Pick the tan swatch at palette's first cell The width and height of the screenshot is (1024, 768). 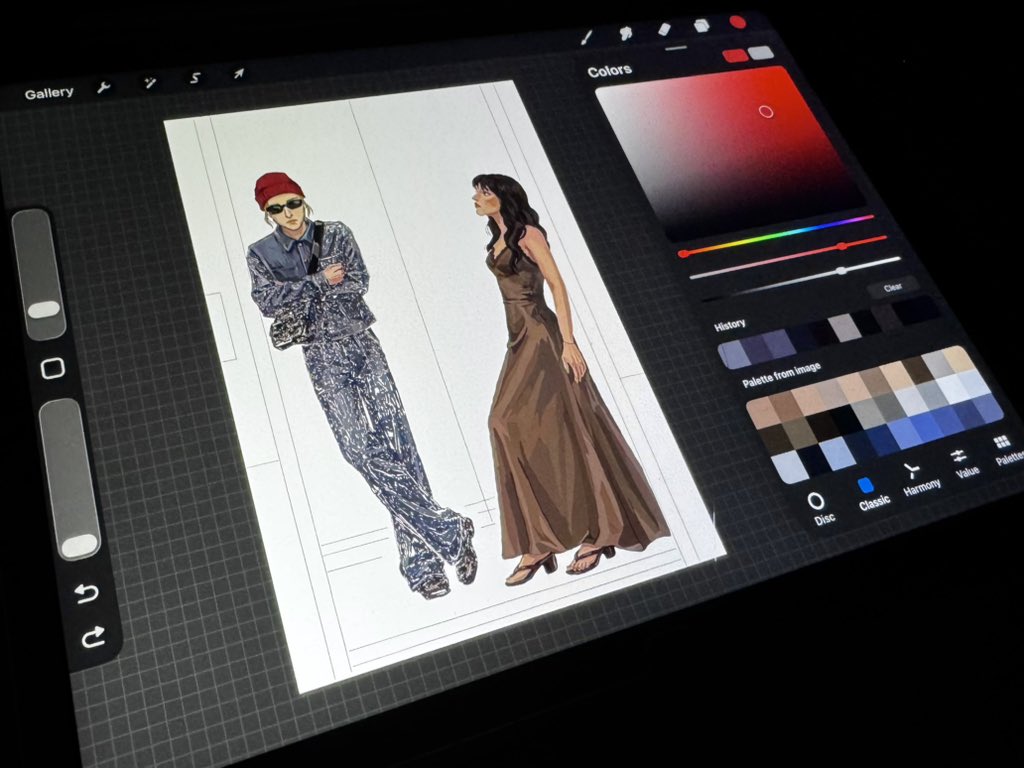click(760, 415)
